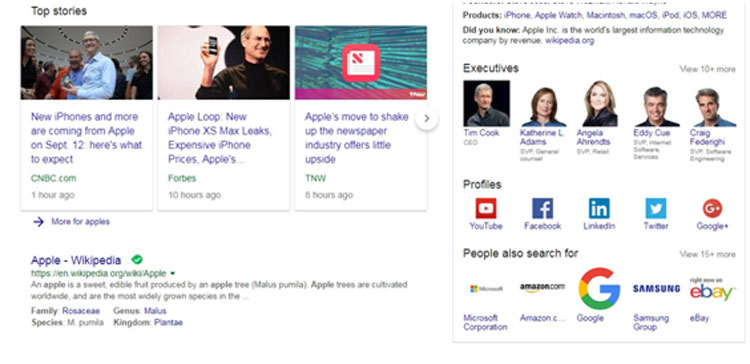Open the iOS product link
750x364 pixels.
click(690, 15)
